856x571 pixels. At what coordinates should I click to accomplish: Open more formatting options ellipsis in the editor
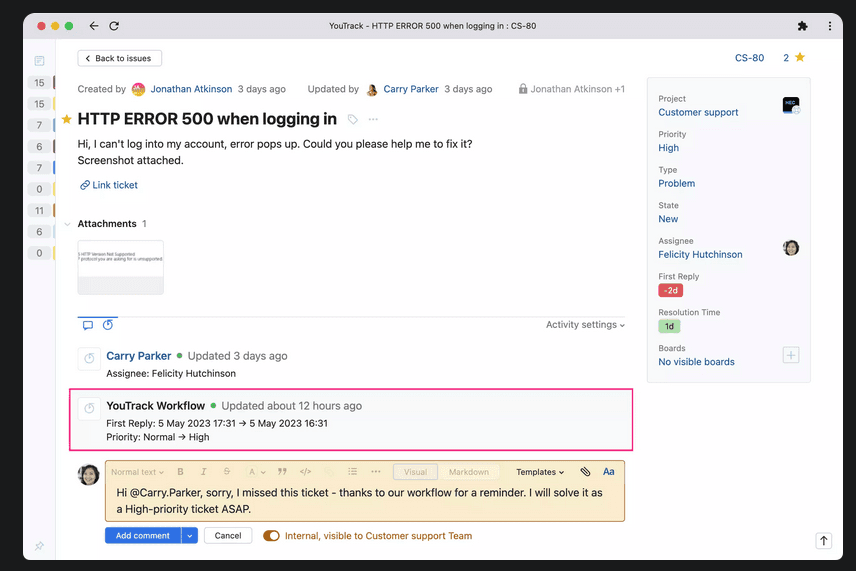click(376, 472)
